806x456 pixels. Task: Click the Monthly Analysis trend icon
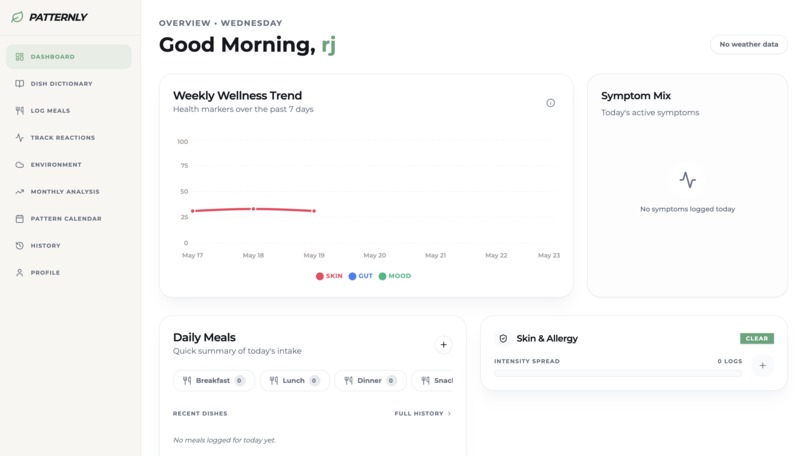click(x=20, y=191)
